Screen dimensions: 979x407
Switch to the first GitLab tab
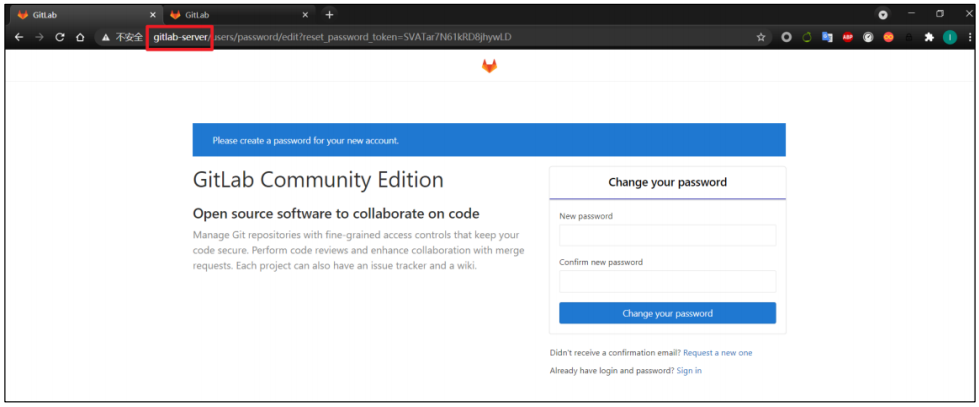[x=87, y=15]
